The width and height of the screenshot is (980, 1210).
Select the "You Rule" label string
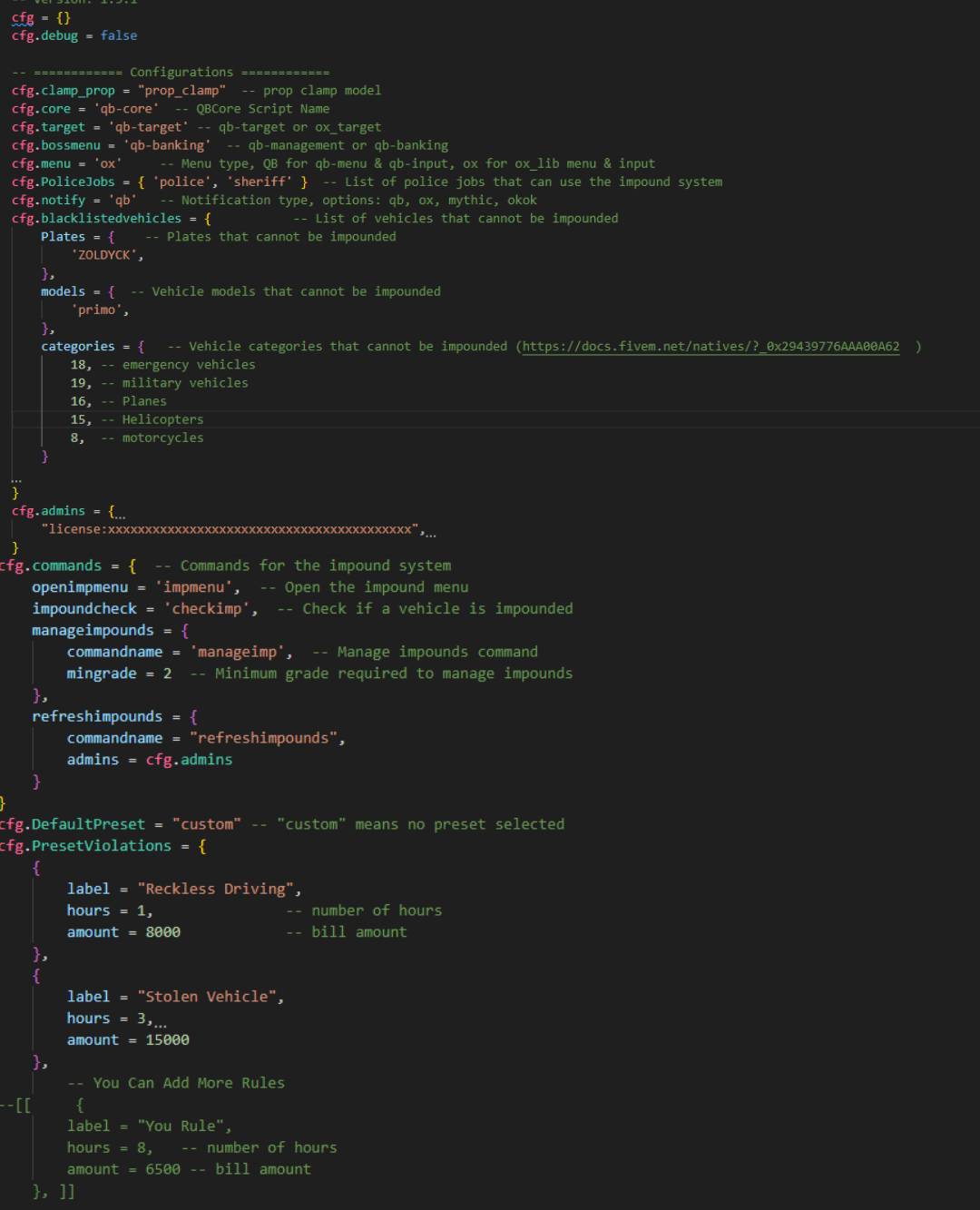[181, 1126]
